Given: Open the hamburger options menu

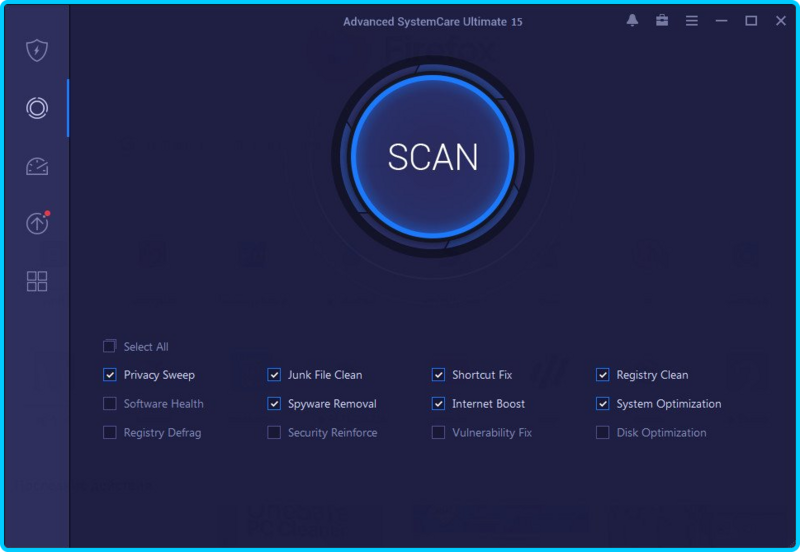Looking at the screenshot, I should (x=691, y=20).
